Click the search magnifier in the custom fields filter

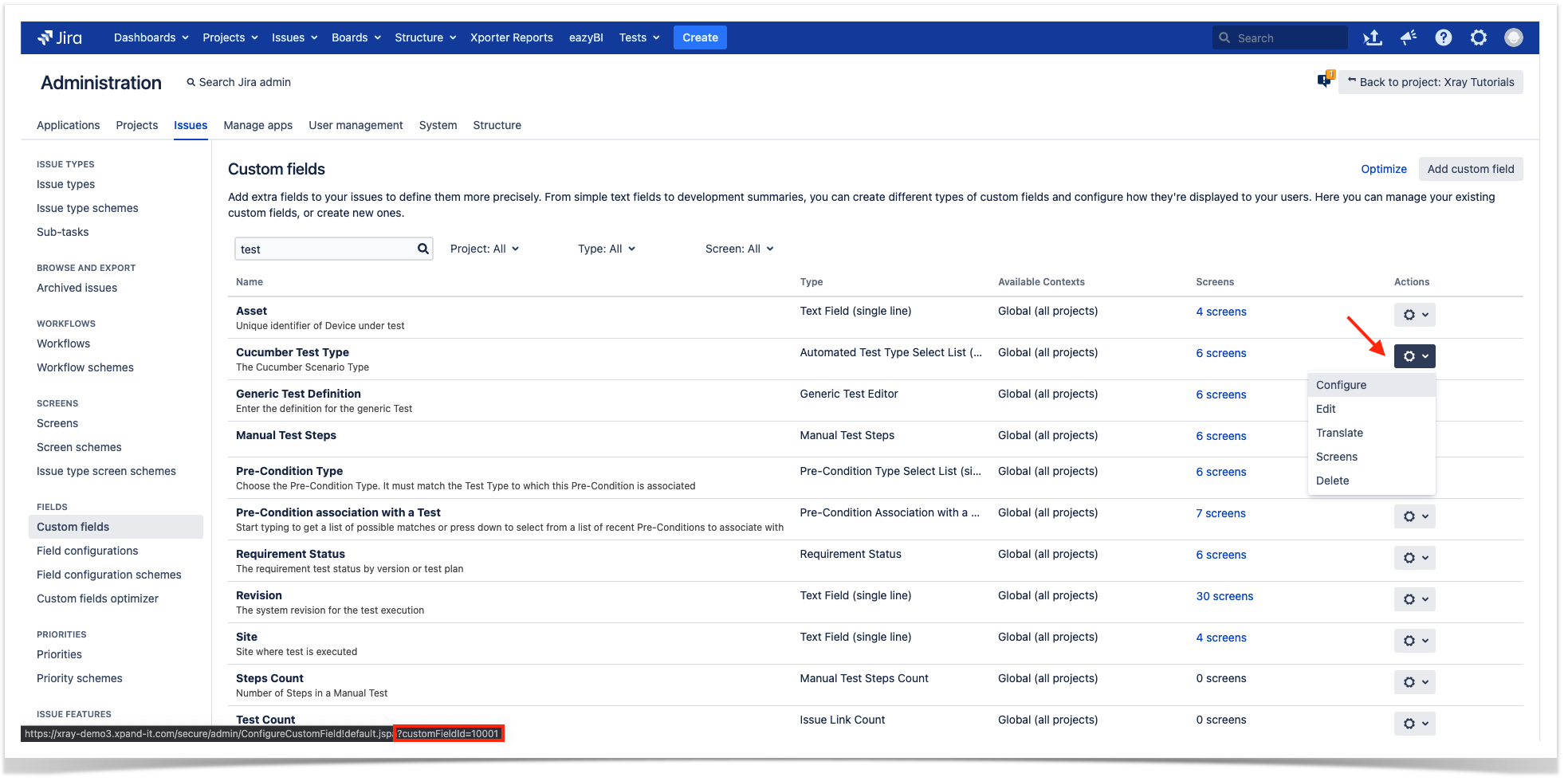click(x=422, y=249)
